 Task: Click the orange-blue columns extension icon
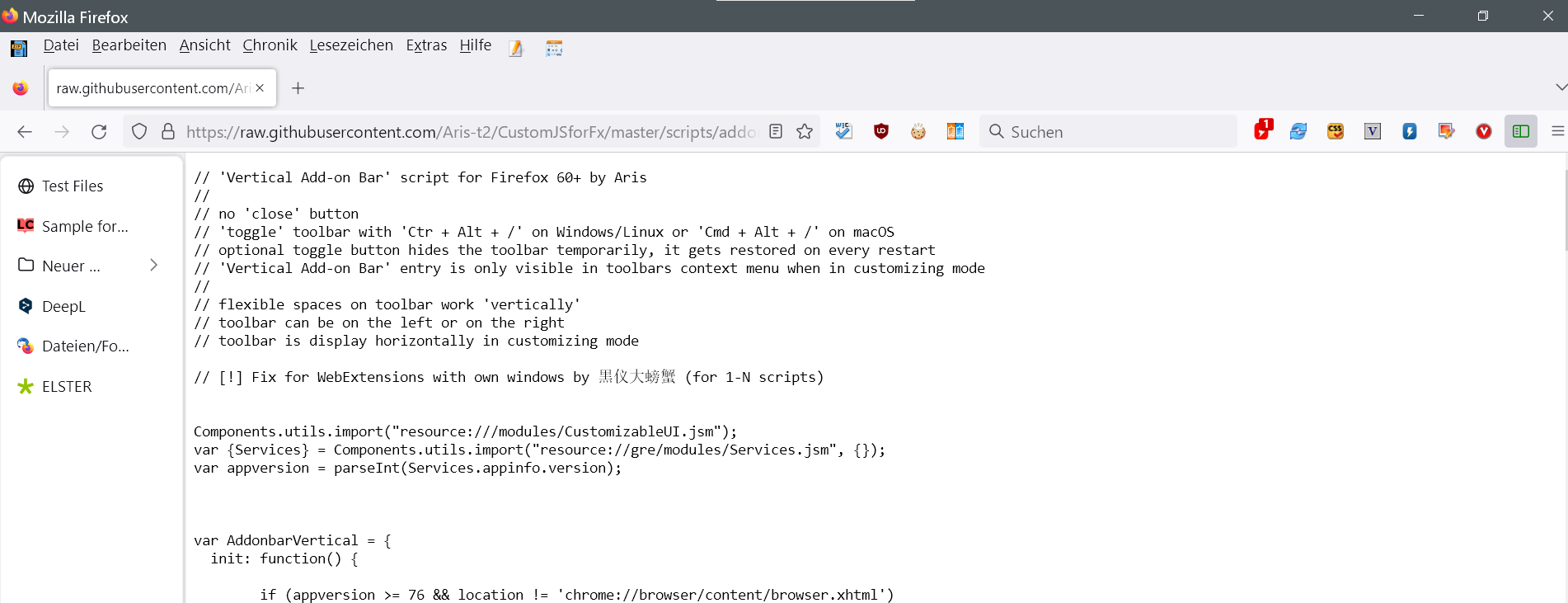coord(955,131)
